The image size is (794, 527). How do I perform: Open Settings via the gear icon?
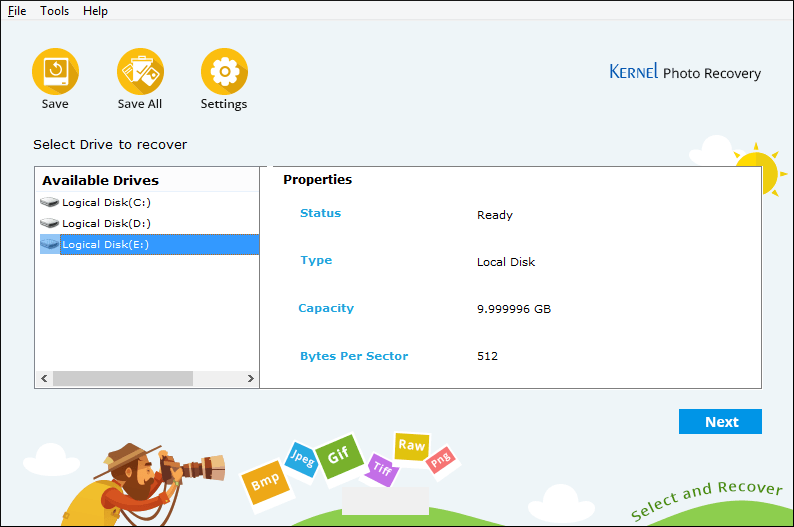[x=224, y=71]
